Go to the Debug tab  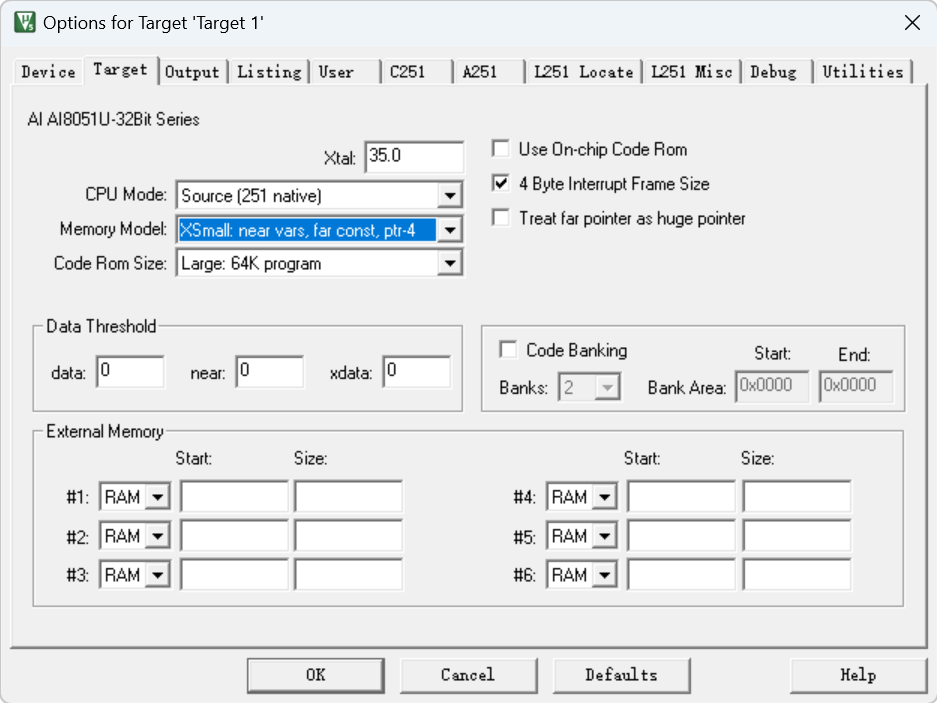(773, 72)
